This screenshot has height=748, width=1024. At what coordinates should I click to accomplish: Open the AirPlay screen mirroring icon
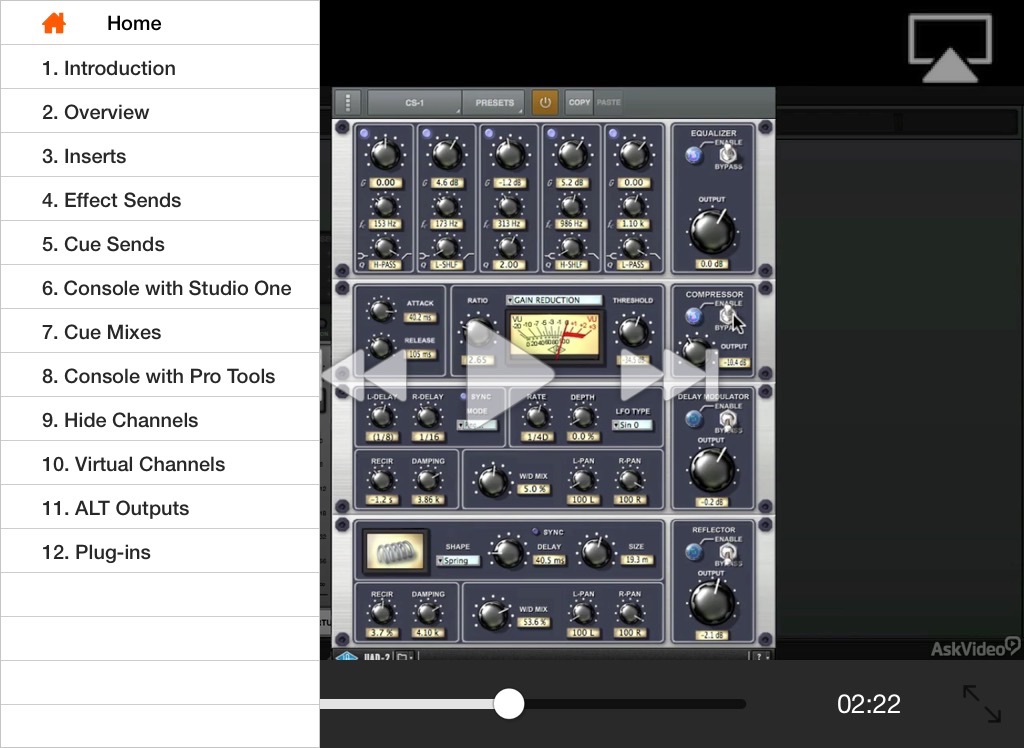coord(949,48)
